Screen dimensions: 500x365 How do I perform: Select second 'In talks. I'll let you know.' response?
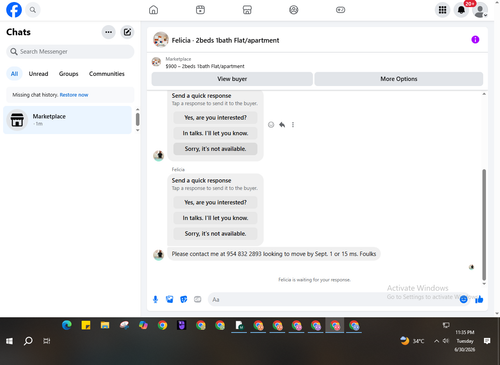coord(215,218)
